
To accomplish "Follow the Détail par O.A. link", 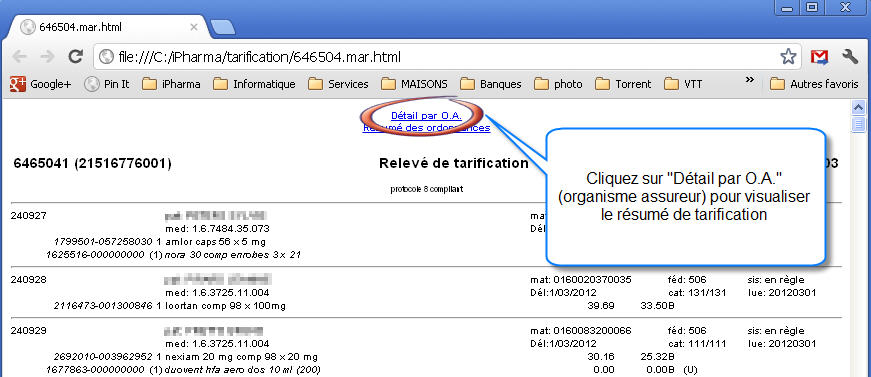I will [426, 116].
